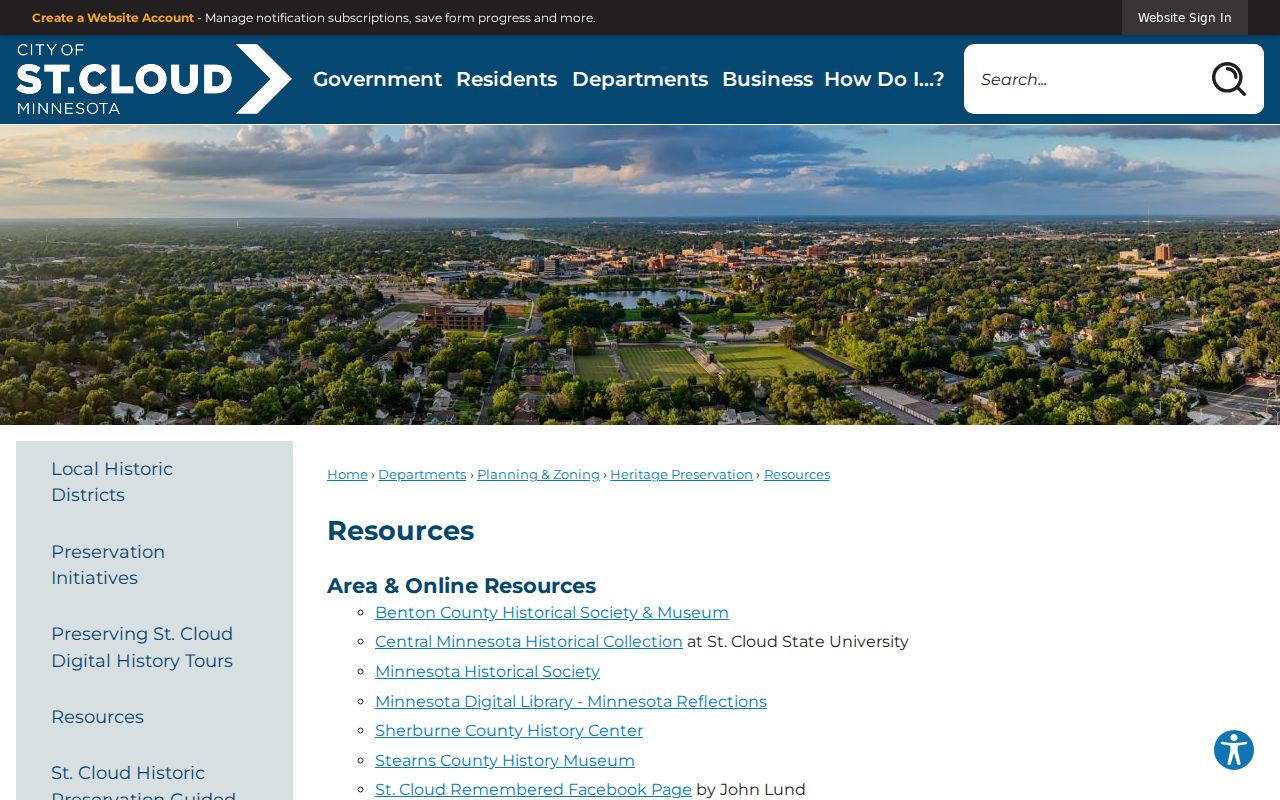Open the How Do I...? menu
The image size is (1280, 800).
click(x=884, y=79)
